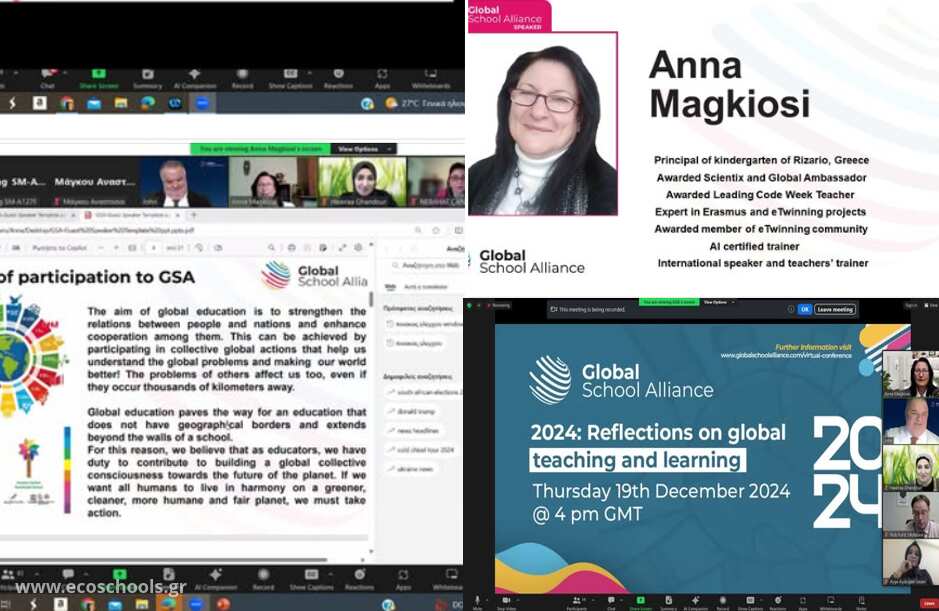939x611 pixels.
Task: Expand caret beside Show Captions below GSA participation slide
Action: click(x=330, y=573)
